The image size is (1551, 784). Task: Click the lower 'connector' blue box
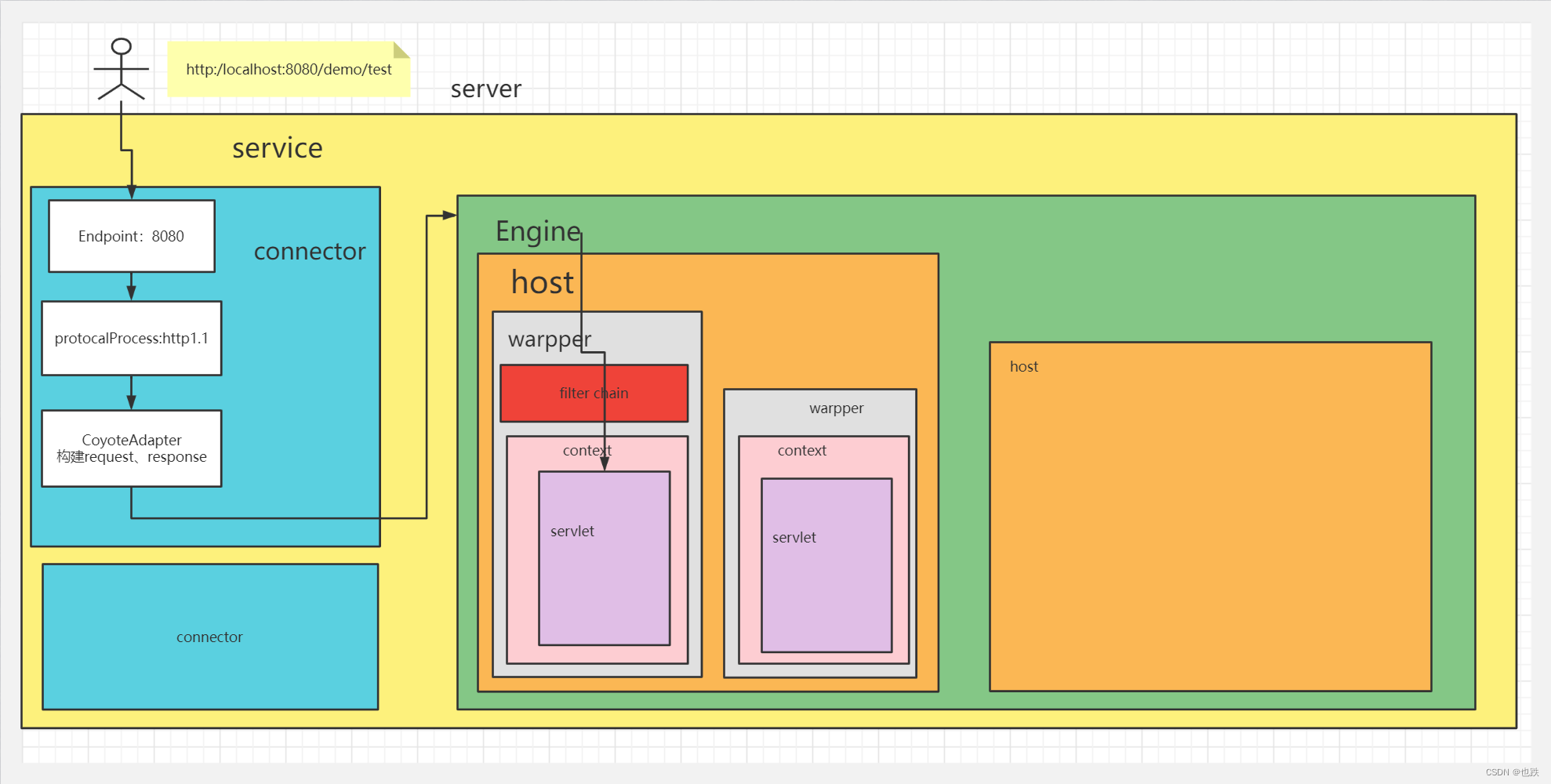[210, 637]
